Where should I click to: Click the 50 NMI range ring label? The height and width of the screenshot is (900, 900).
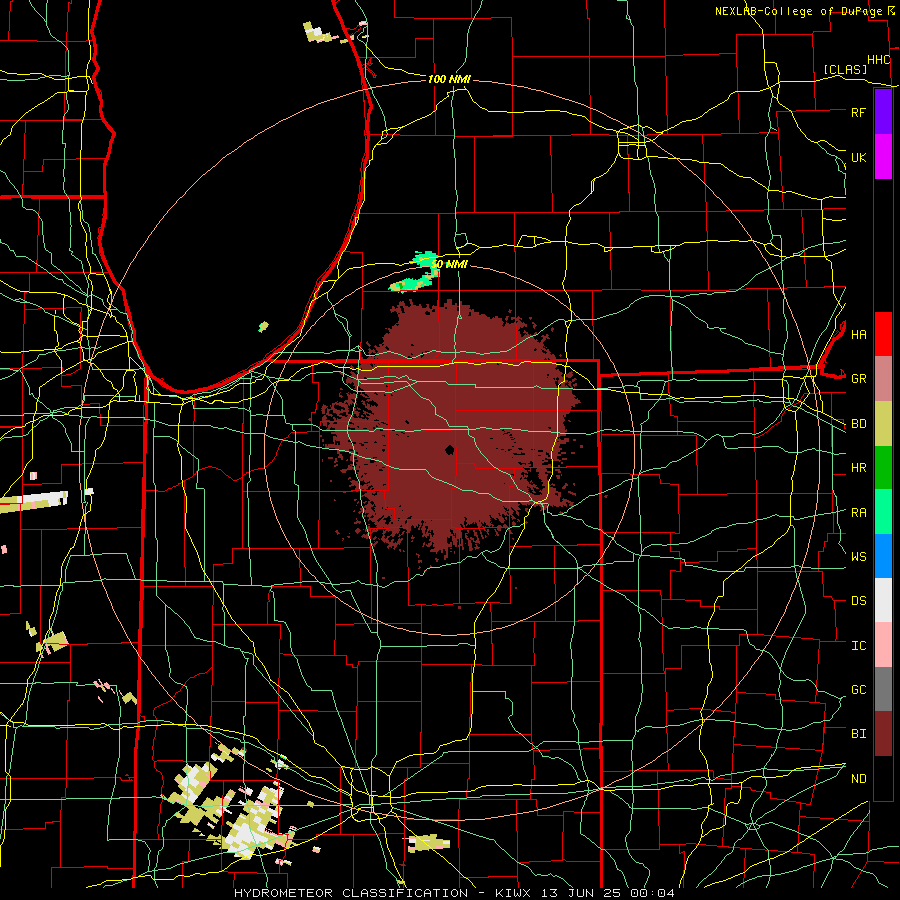449,265
